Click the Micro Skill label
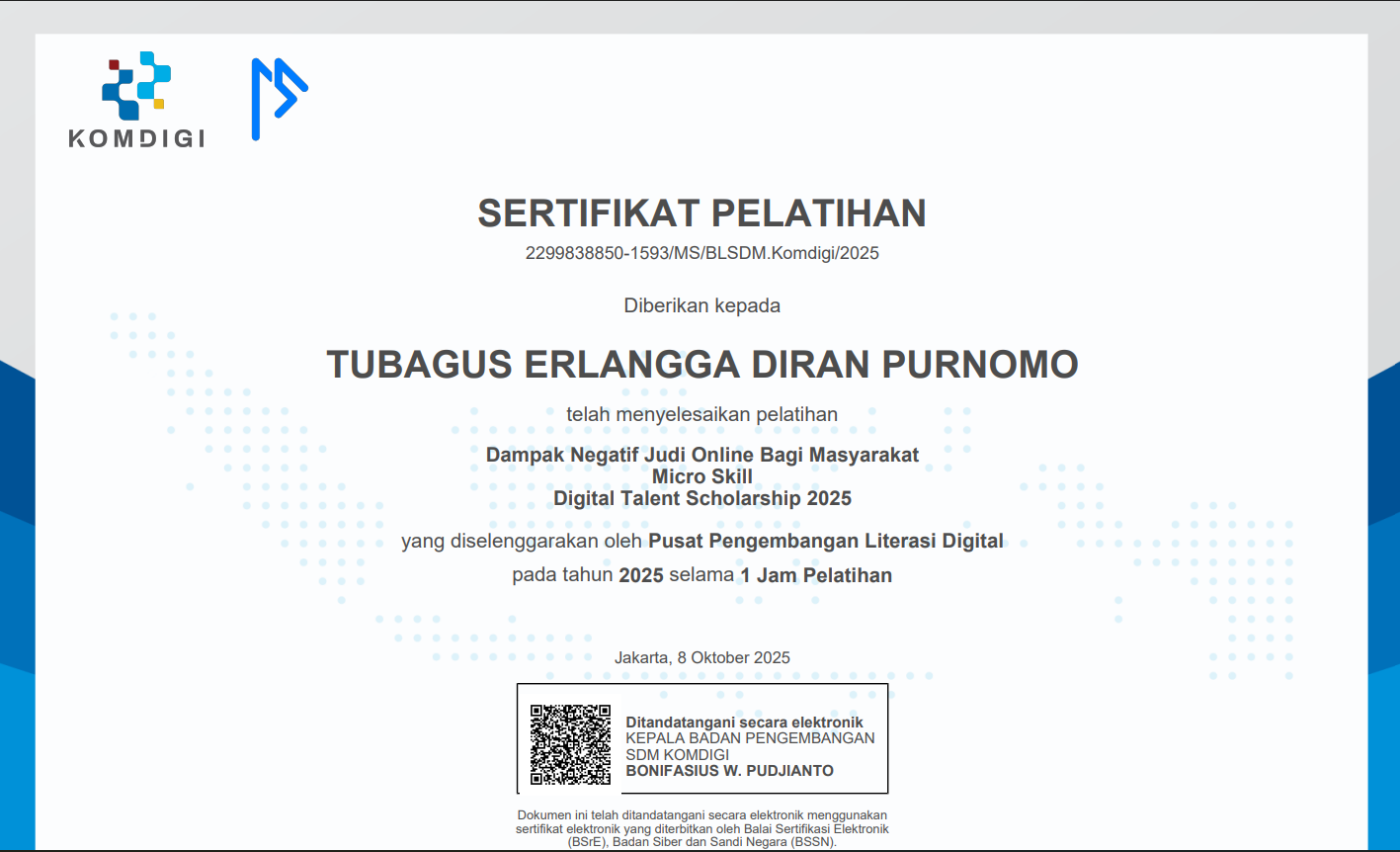 point(700,476)
